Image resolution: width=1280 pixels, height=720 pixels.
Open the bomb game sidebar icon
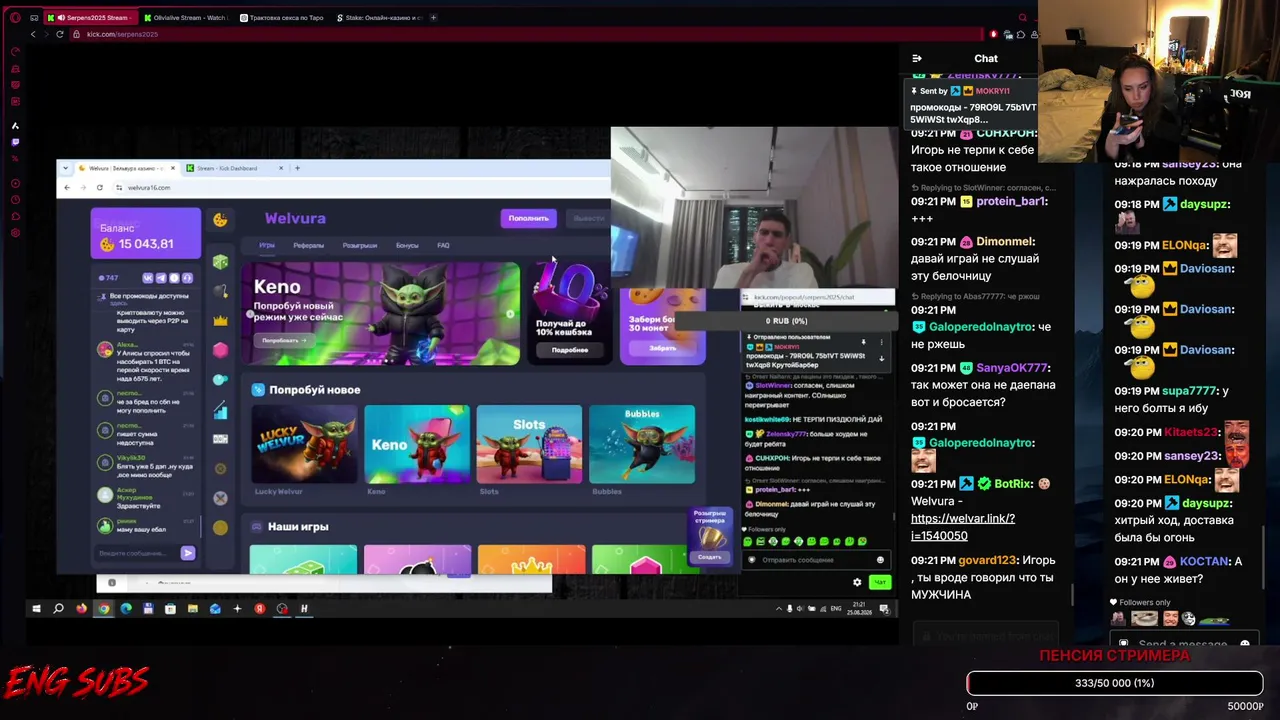coord(220,291)
